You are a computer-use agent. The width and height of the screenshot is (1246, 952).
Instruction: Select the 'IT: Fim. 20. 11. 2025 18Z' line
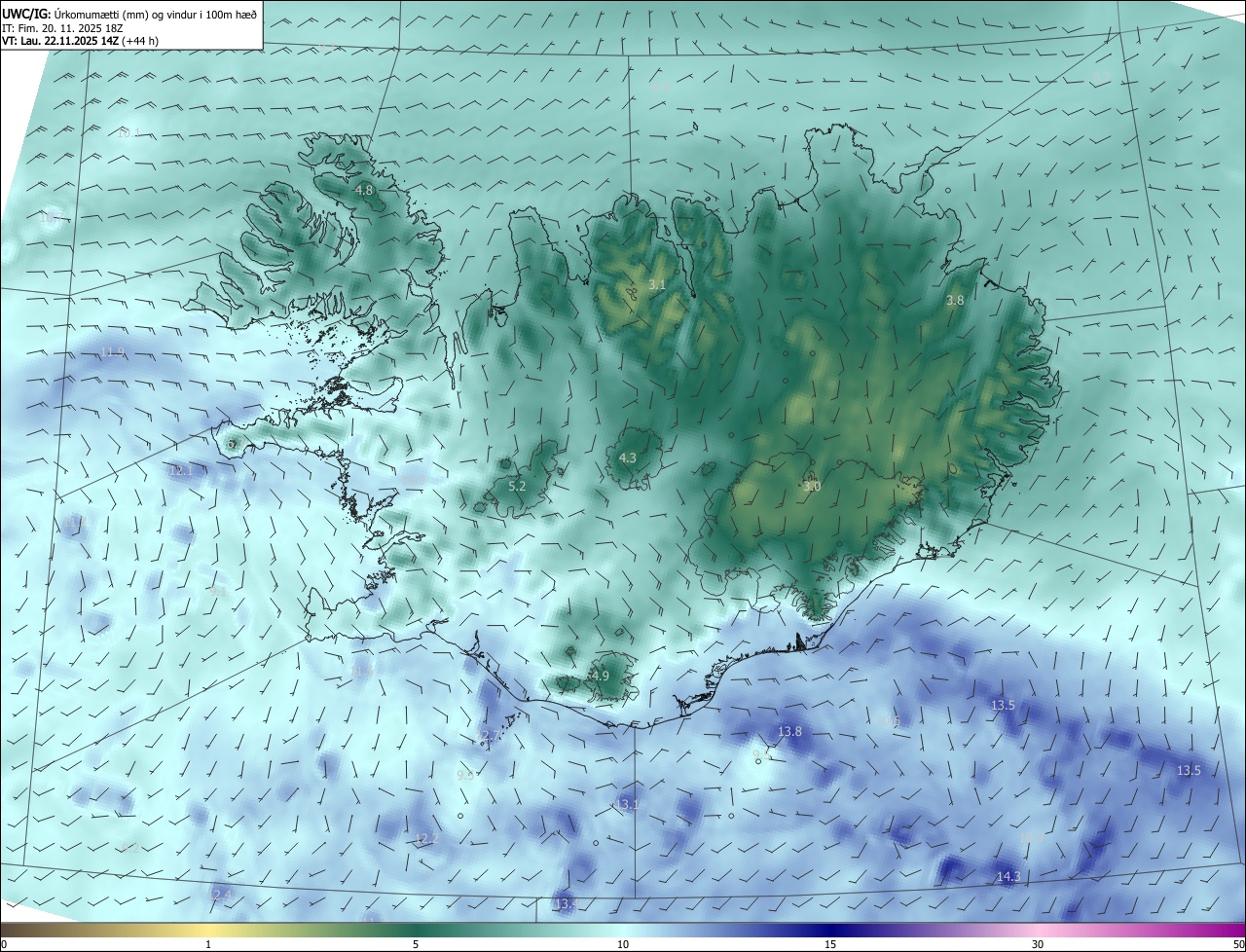tap(62, 27)
